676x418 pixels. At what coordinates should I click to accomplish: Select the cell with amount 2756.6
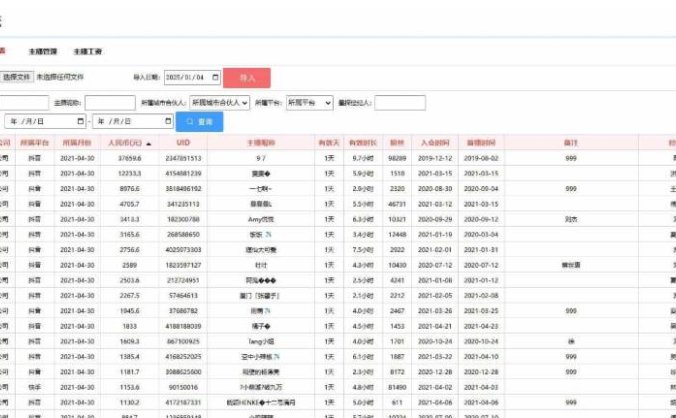[x=130, y=250]
